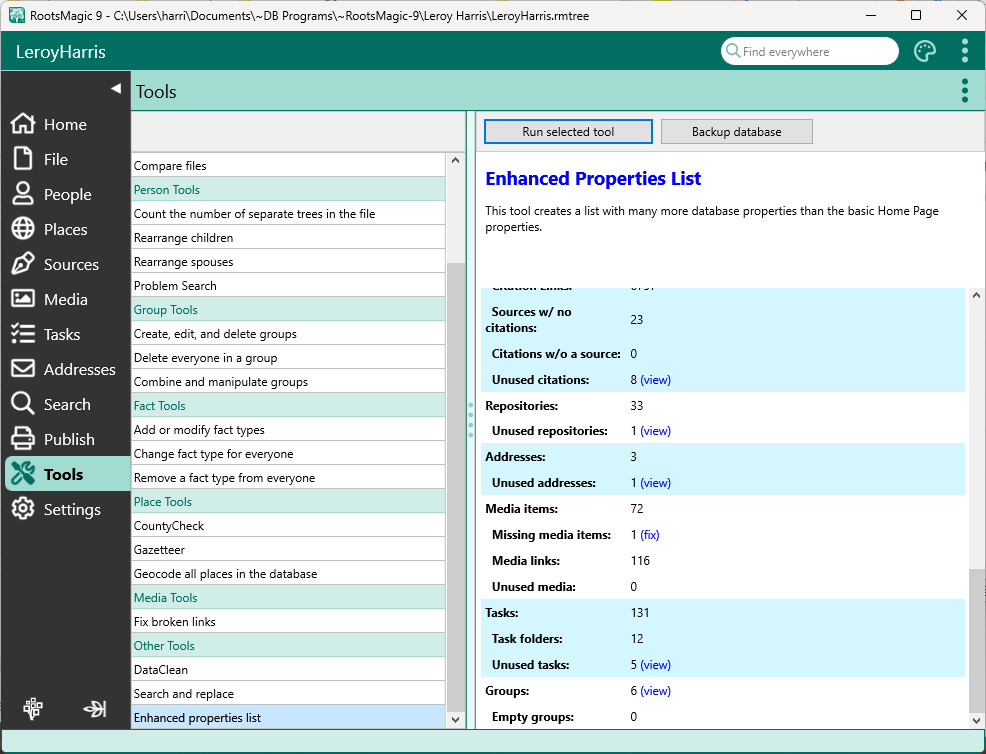This screenshot has width=986, height=754.
Task: Open the Places globe section
Action: point(65,230)
